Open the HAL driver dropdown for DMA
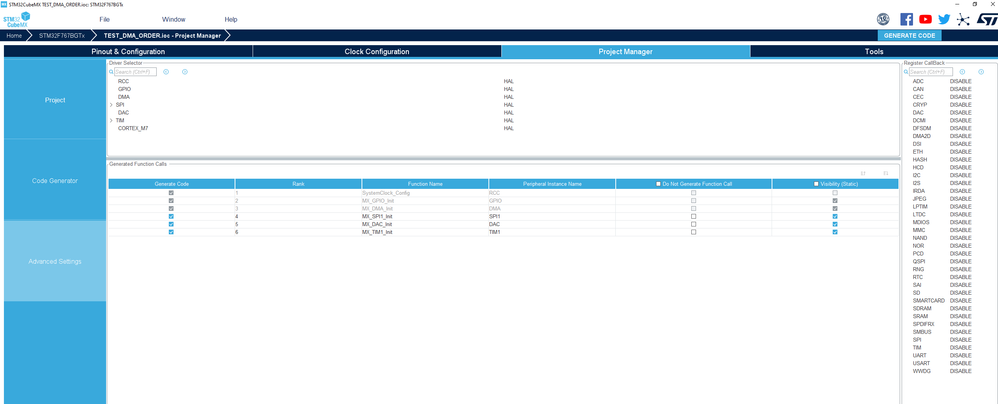Image resolution: width=998 pixels, height=404 pixels. (509, 97)
